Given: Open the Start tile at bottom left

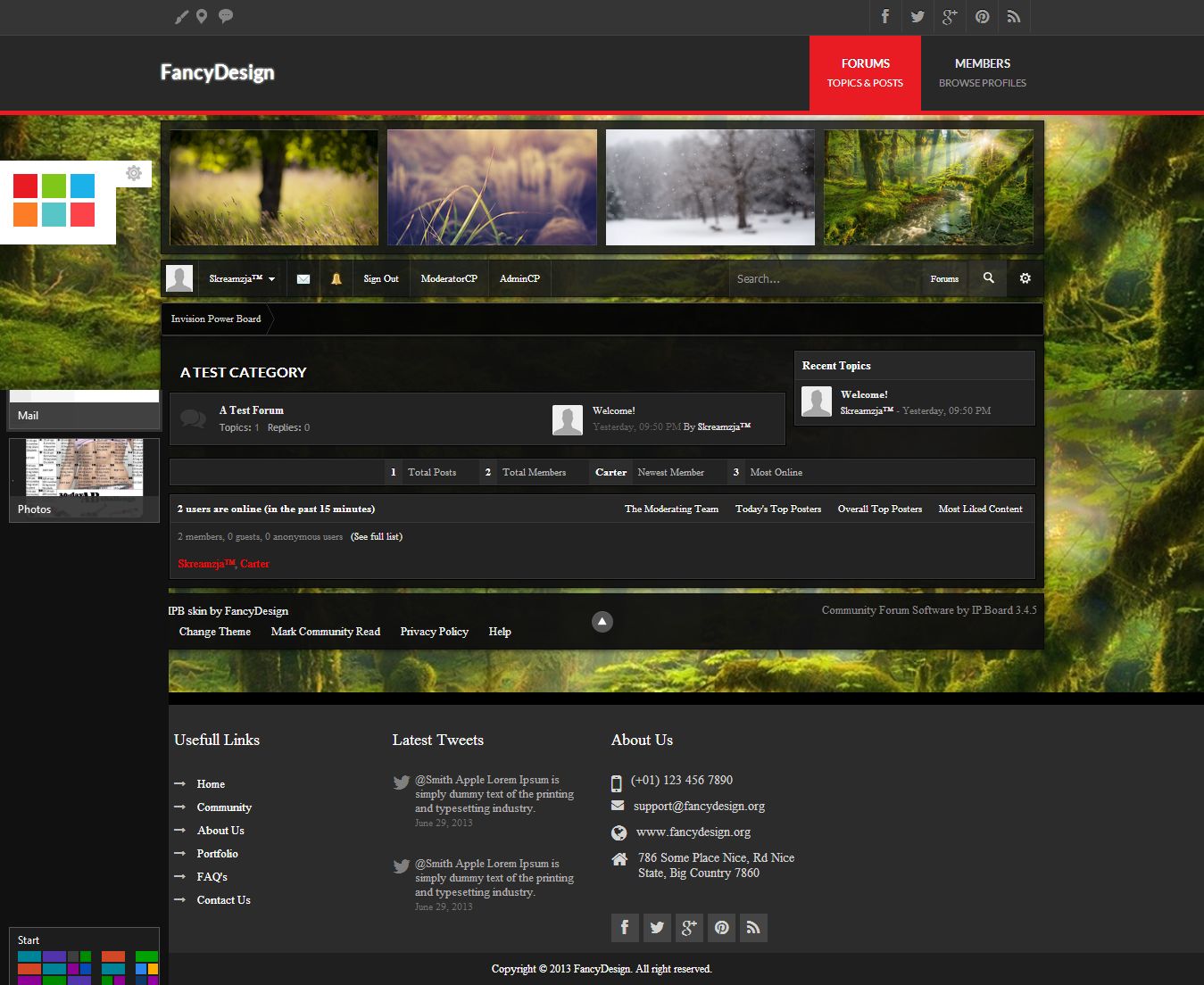Looking at the screenshot, I should (84, 956).
